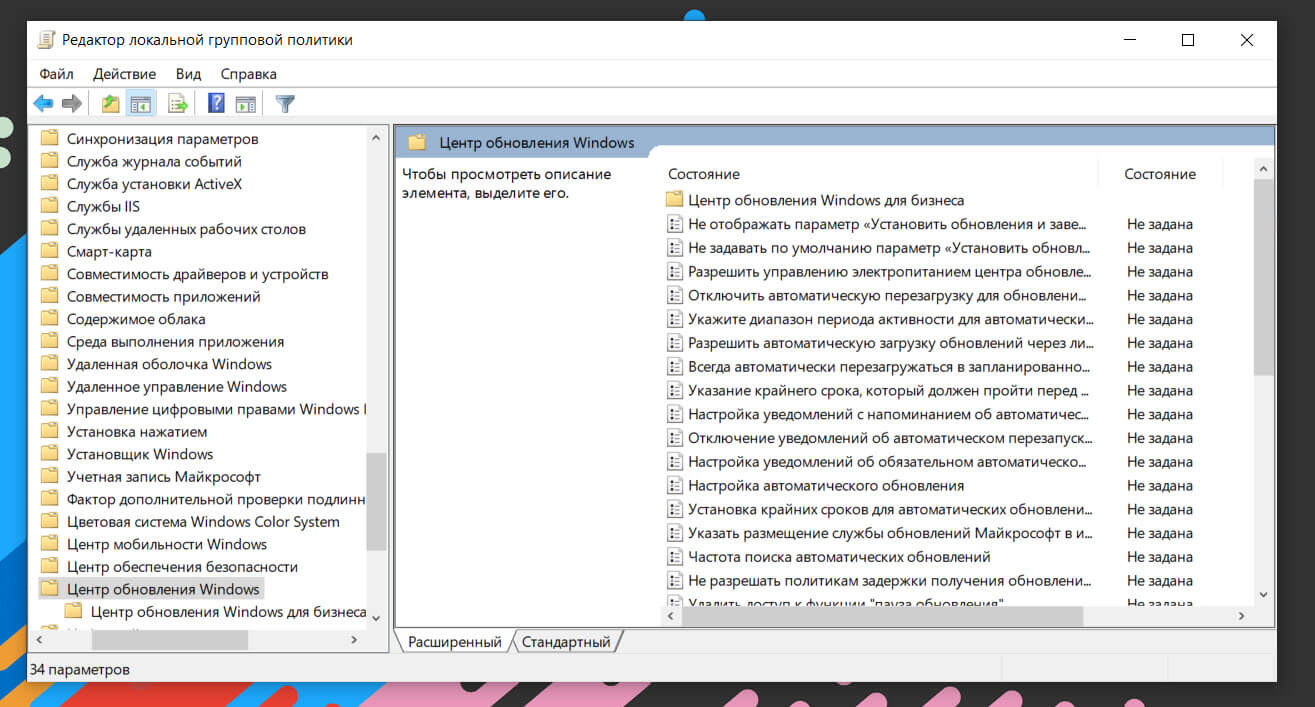Viewport: 1315px width, 707px height.
Task: Select tree item Учетная запись Майкрософт
Action: click(x=163, y=476)
